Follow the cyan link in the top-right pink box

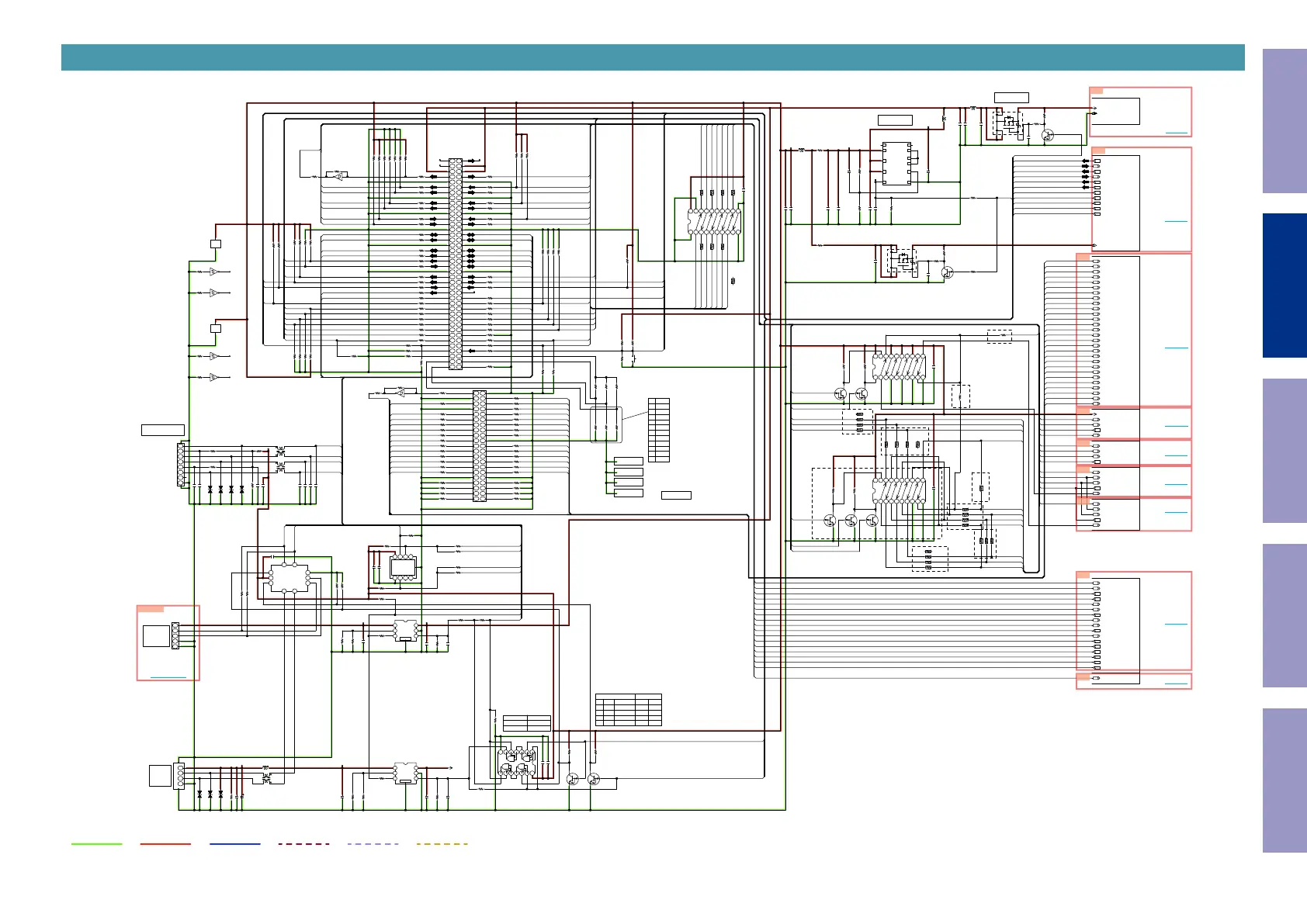coord(1177,133)
